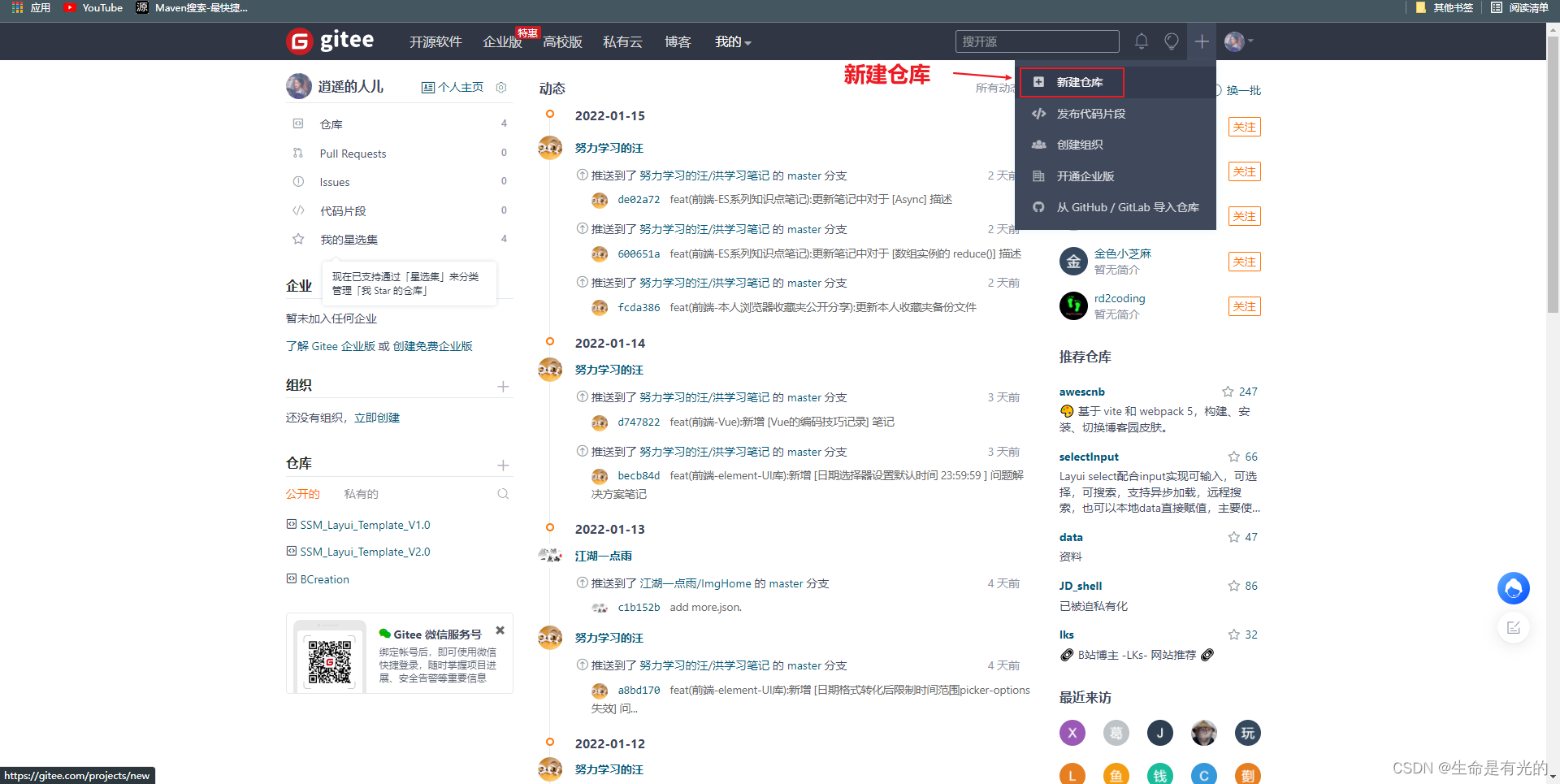Follow 金色小芝麻 with its 关注 button
The width and height of the screenshot is (1560, 784).
[x=1244, y=261]
